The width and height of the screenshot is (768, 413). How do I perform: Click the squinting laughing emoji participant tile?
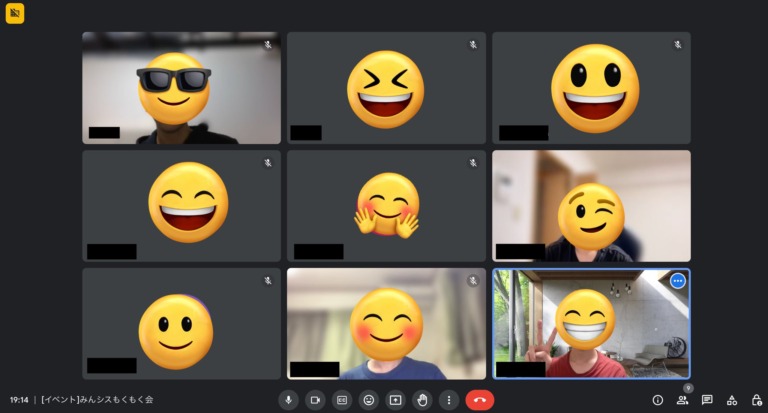click(x=386, y=88)
